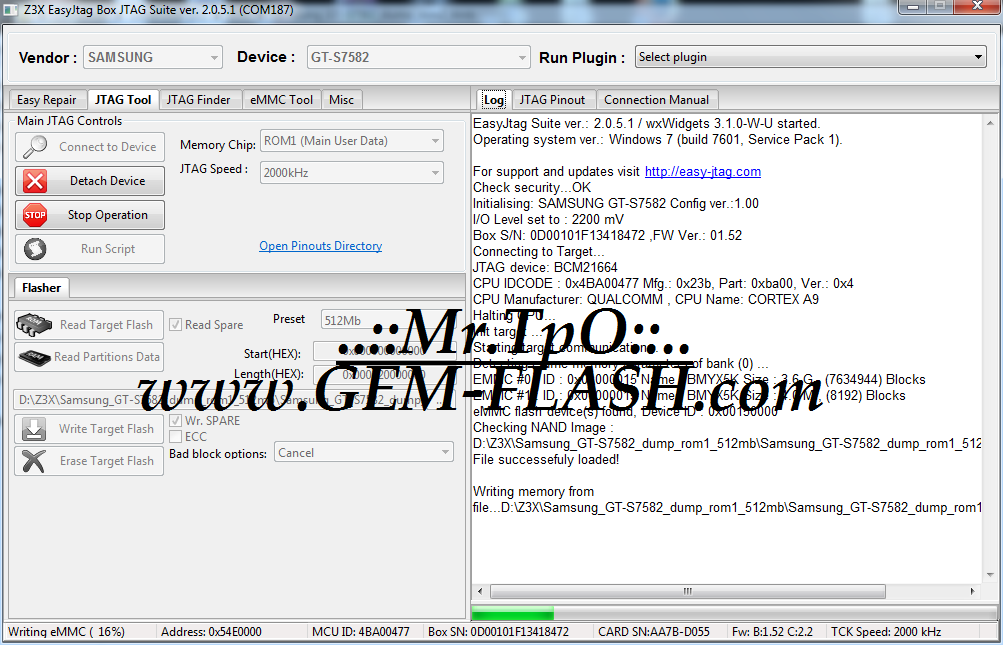1003x645 pixels.
Task: Click the Fw: B:1.52 C:2.2 status entry
Action: (x=773, y=632)
